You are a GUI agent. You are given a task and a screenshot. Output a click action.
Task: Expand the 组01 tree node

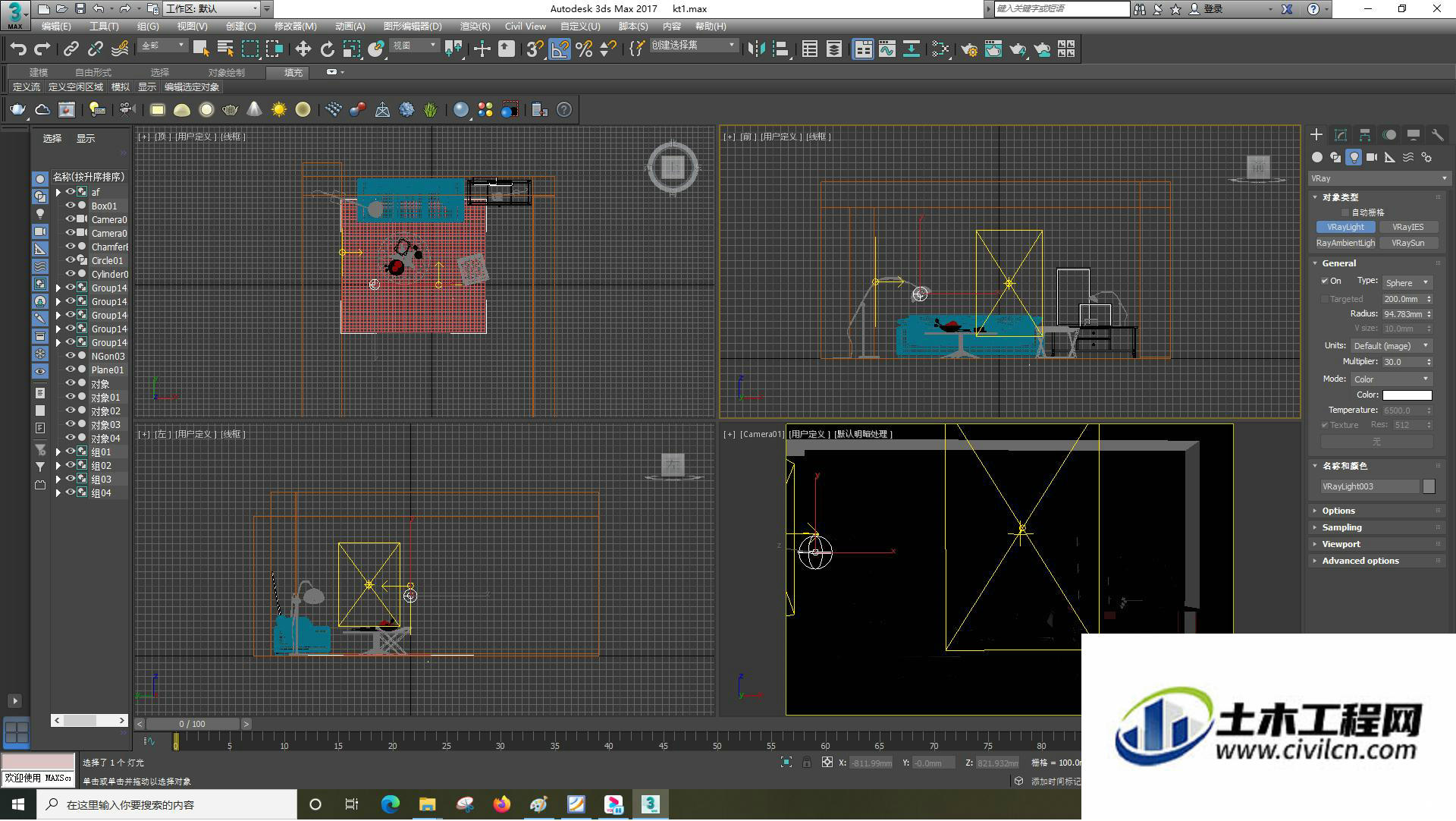click(x=58, y=452)
